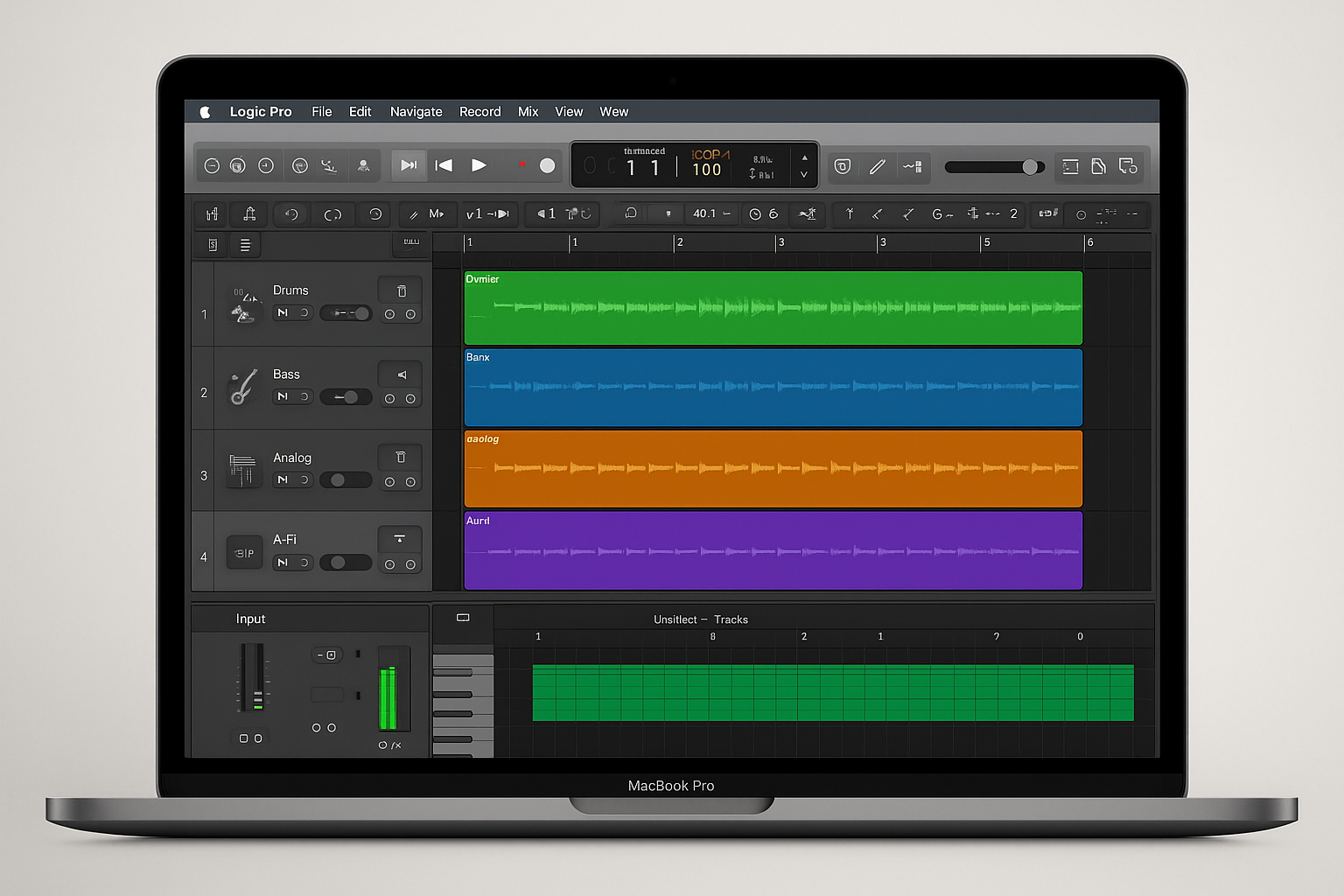The image size is (1344, 896).
Task: Click the Analog track keyboard icon
Action: tap(242, 470)
